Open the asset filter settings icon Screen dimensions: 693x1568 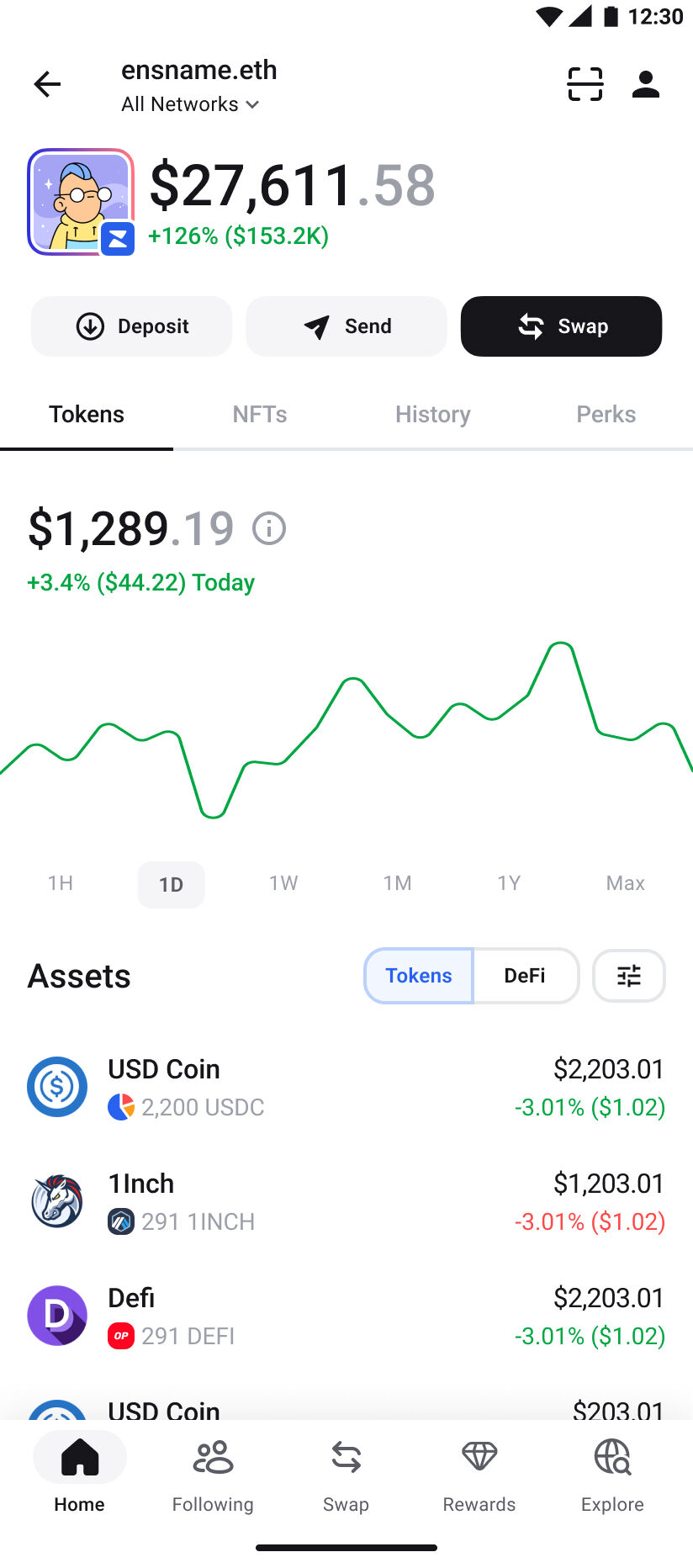(x=629, y=976)
